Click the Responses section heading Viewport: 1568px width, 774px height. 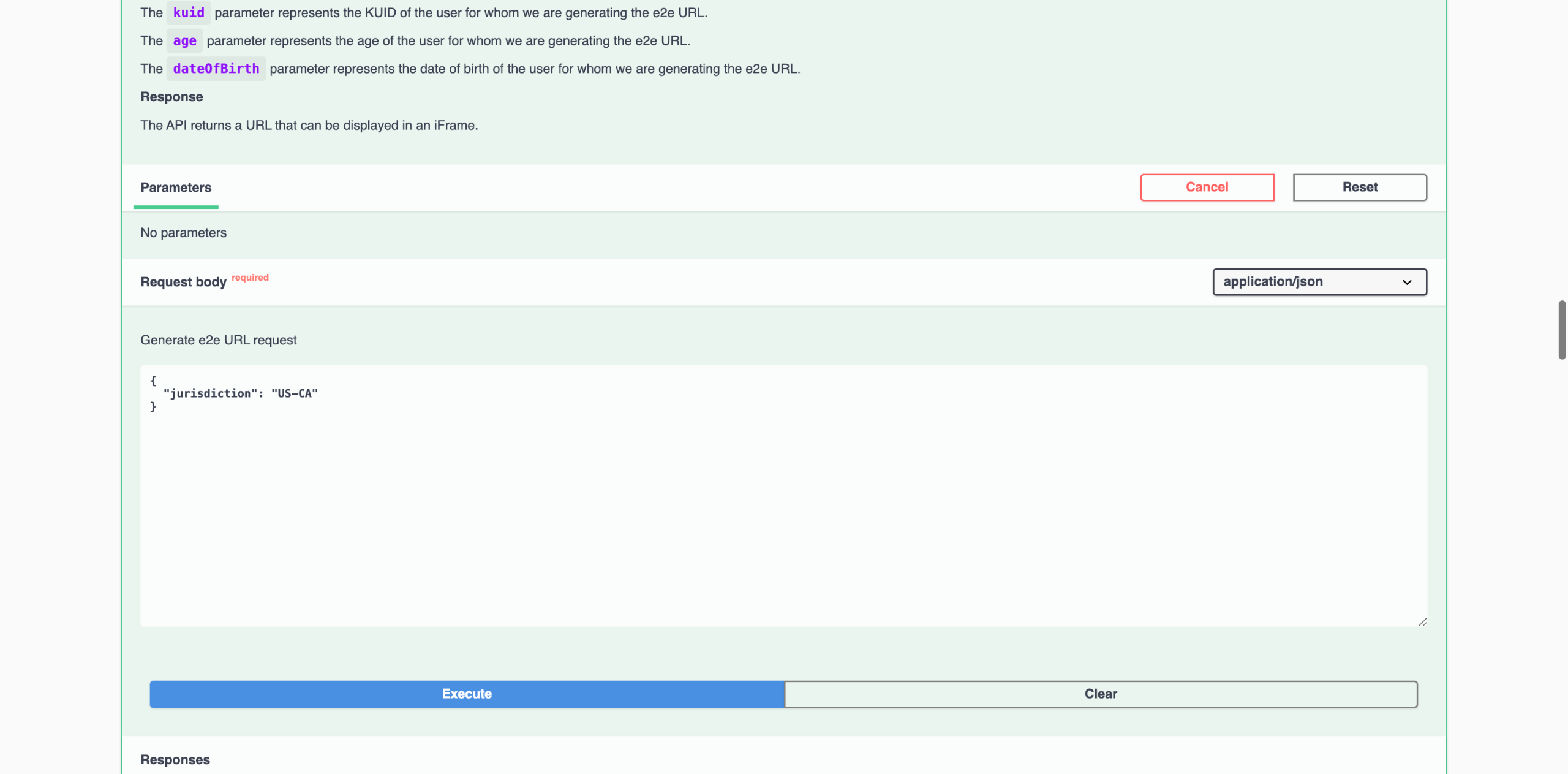coord(175,760)
